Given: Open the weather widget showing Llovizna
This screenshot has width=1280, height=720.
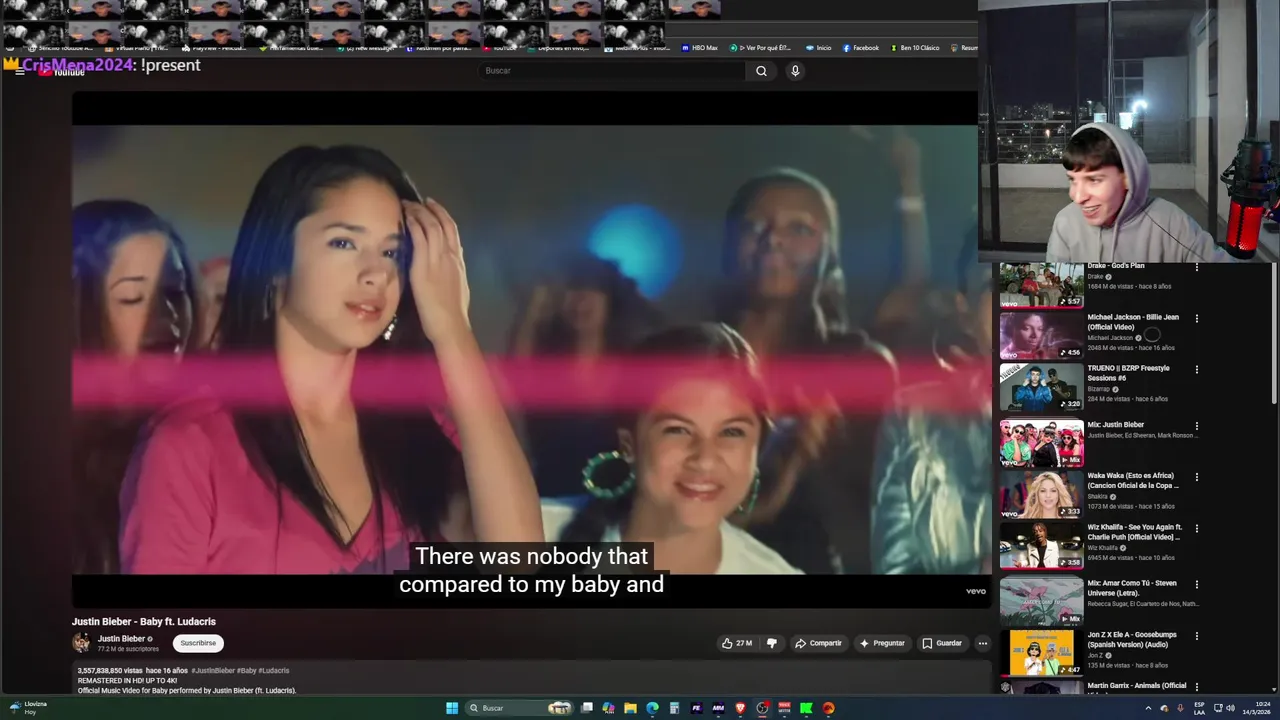Looking at the screenshot, I should [x=28, y=708].
